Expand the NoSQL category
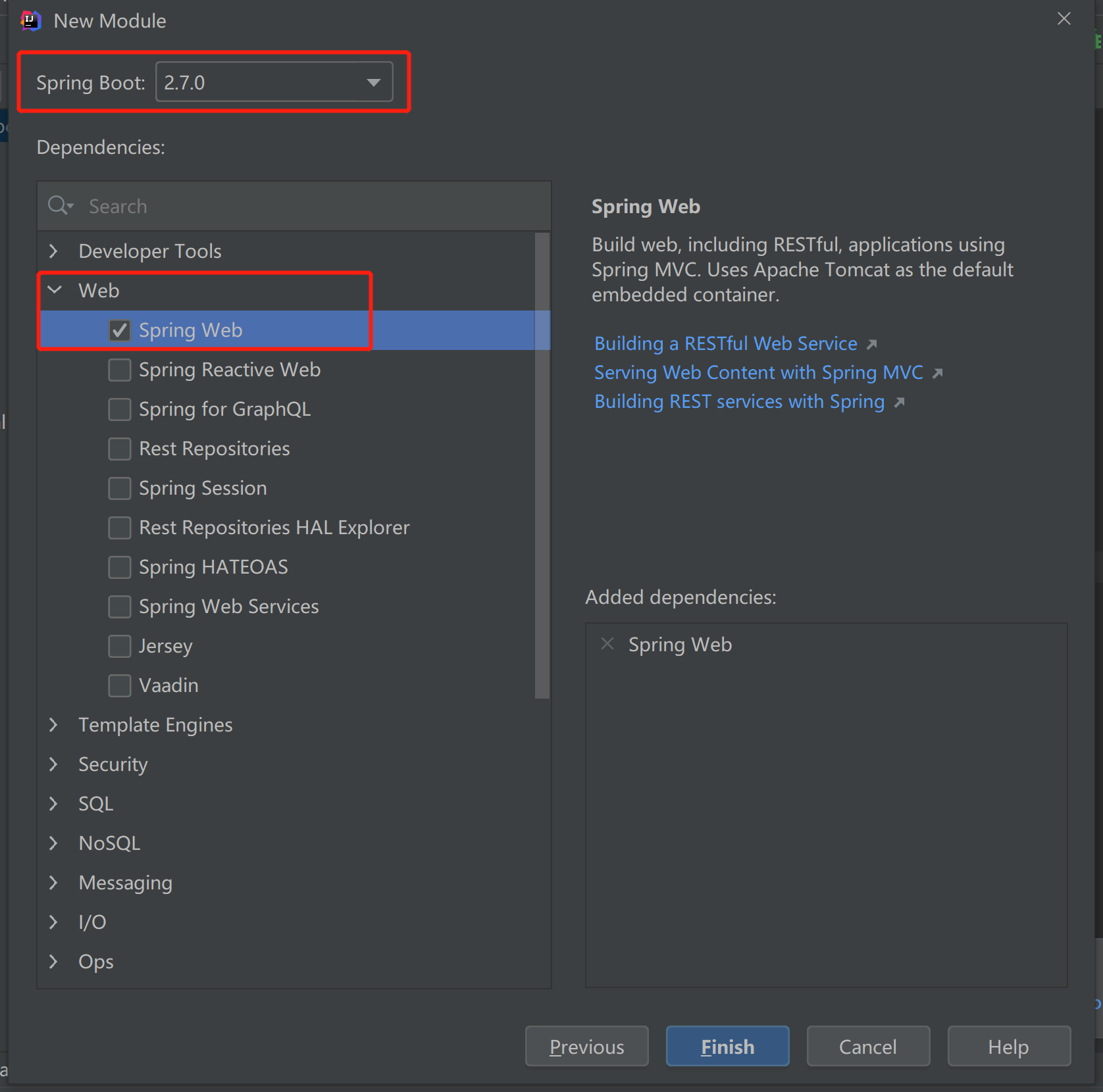Image resolution: width=1103 pixels, height=1092 pixels. [x=54, y=843]
